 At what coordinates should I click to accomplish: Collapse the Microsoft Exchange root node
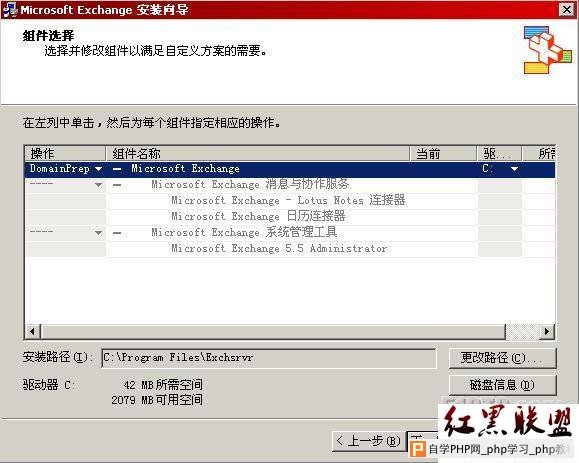(117, 169)
